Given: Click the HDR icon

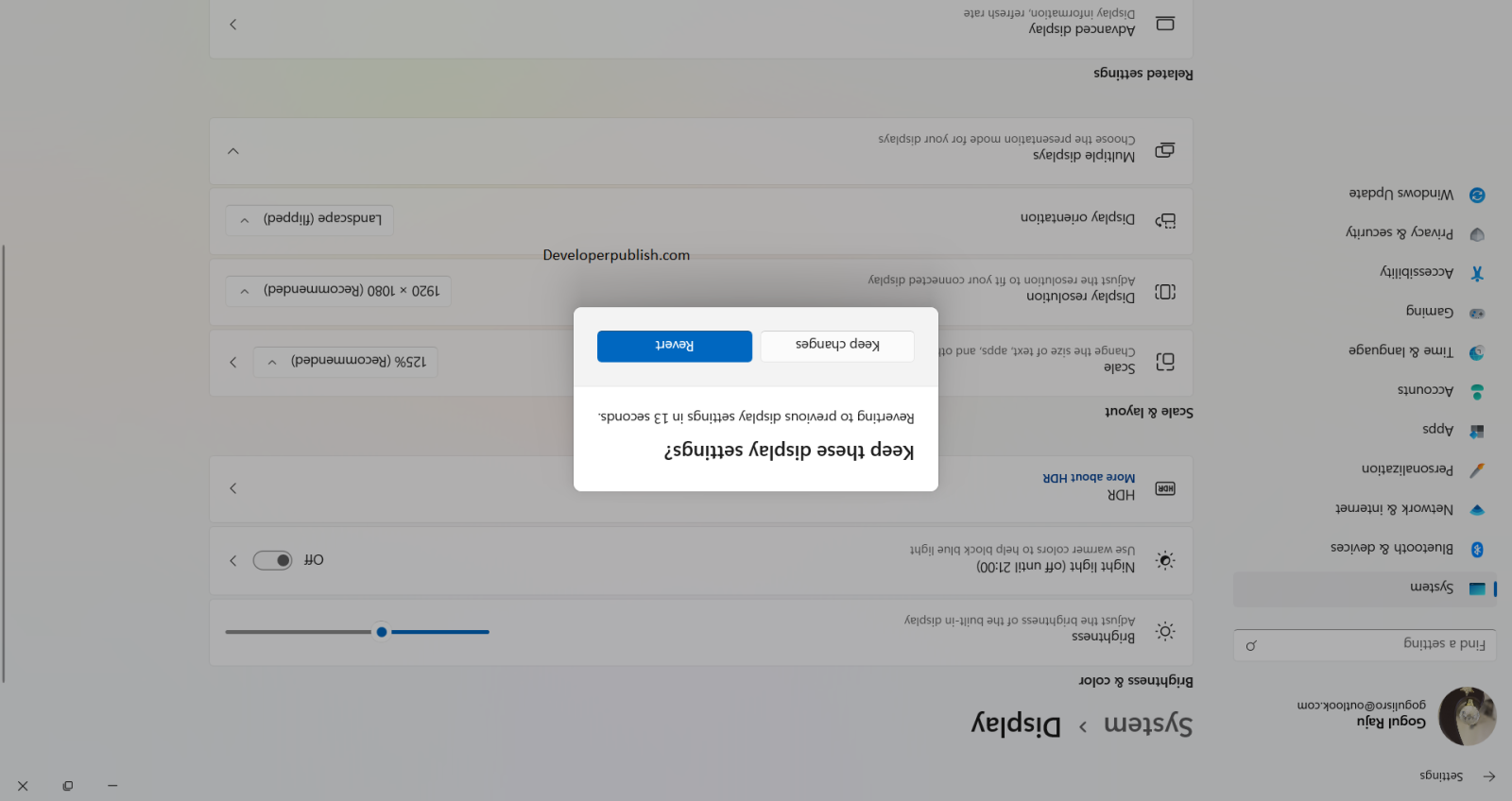Looking at the screenshot, I should [x=1165, y=488].
